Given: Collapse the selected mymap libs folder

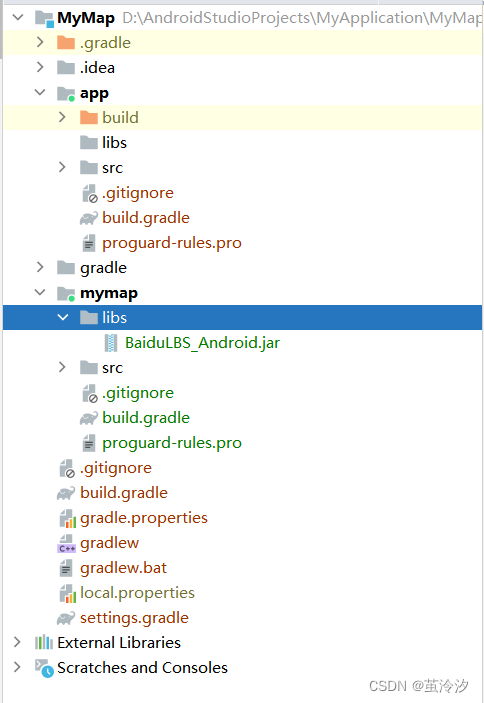Looking at the screenshot, I should coord(63,317).
